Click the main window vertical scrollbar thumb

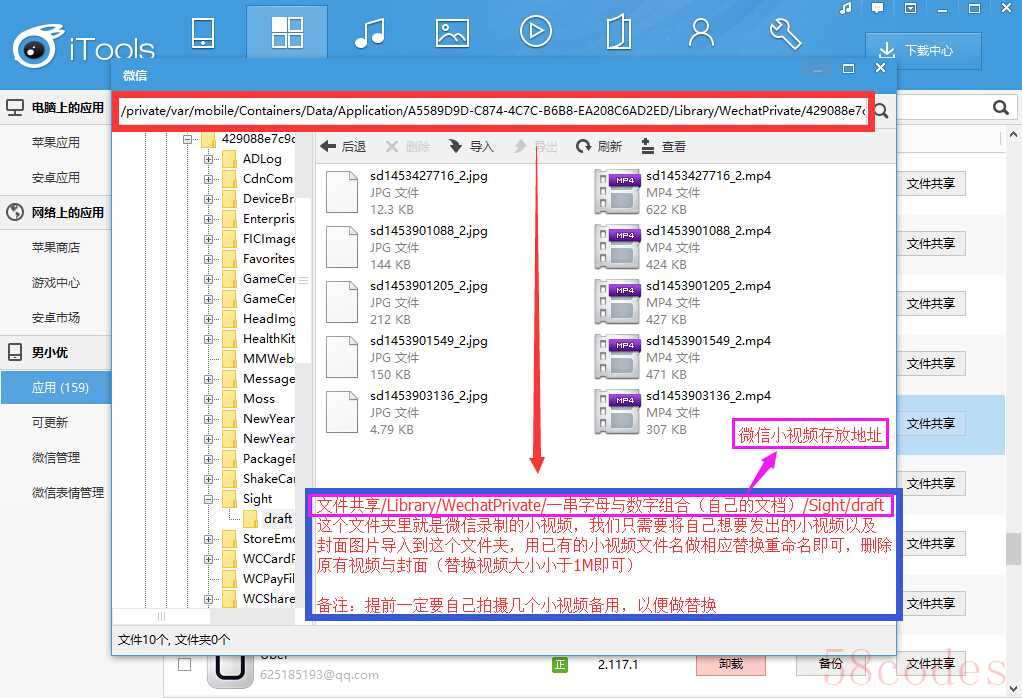1013,549
